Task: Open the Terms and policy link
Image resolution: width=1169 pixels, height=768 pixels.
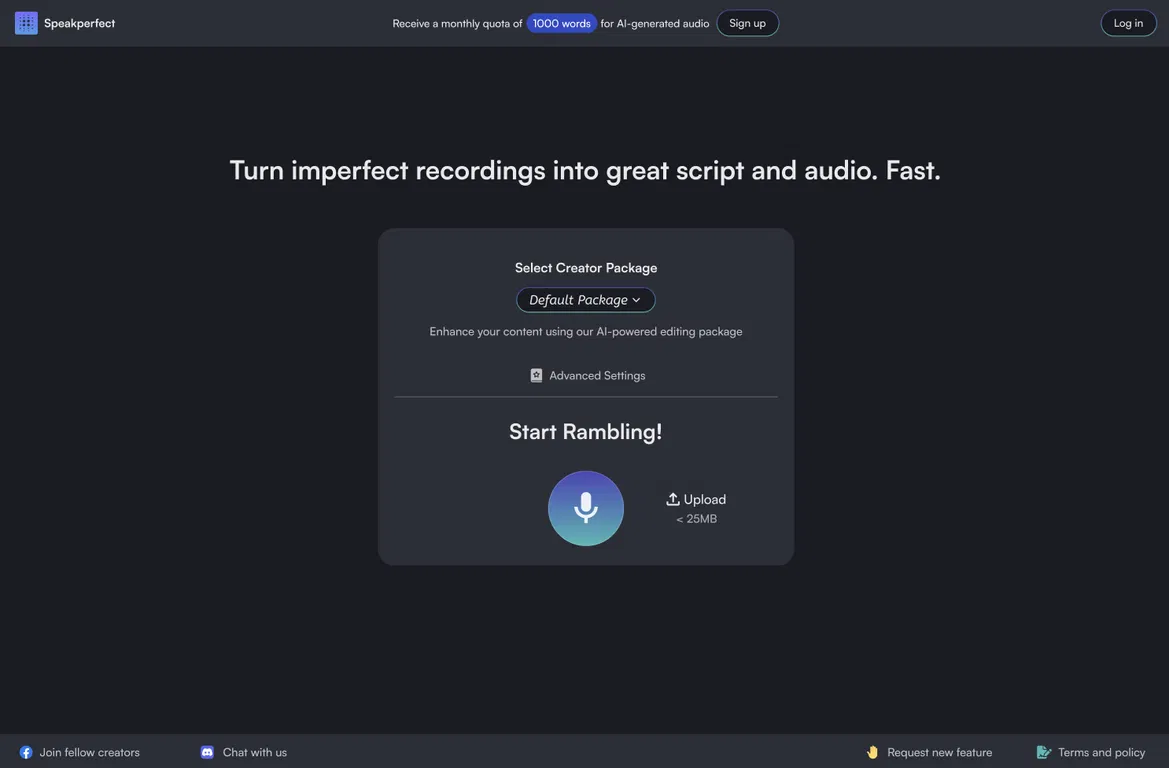Action: [x=1101, y=752]
